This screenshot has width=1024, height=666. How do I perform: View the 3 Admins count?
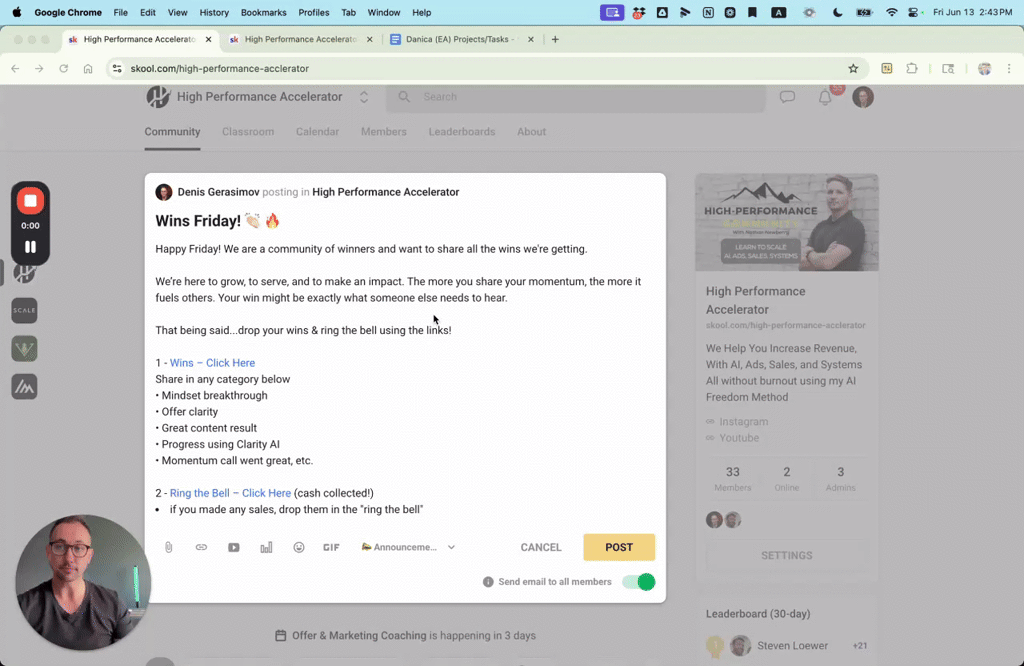click(x=840, y=479)
